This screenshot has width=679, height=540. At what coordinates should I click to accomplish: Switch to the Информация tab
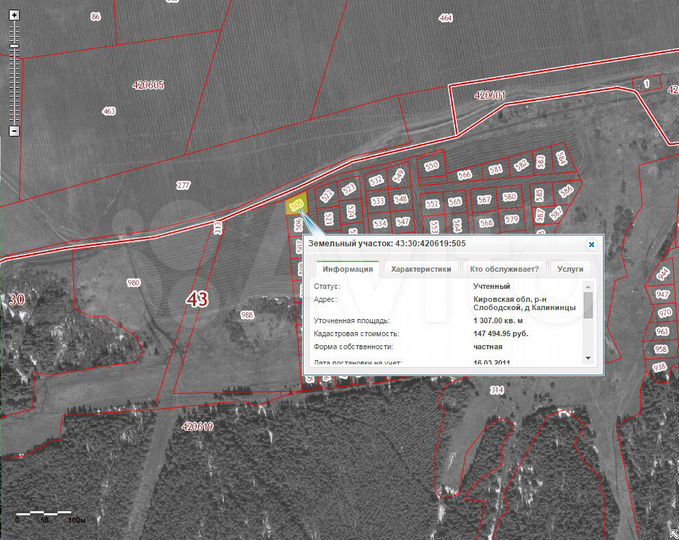click(348, 268)
